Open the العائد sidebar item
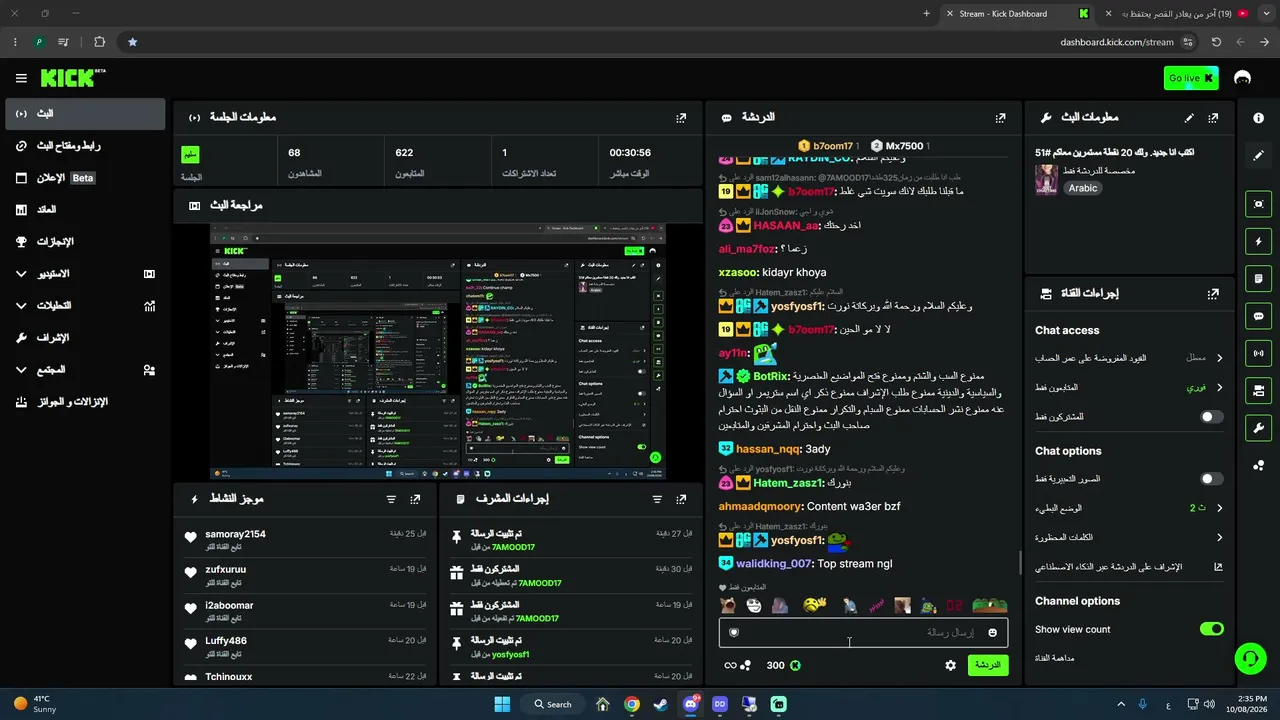The image size is (1280, 720). point(85,209)
